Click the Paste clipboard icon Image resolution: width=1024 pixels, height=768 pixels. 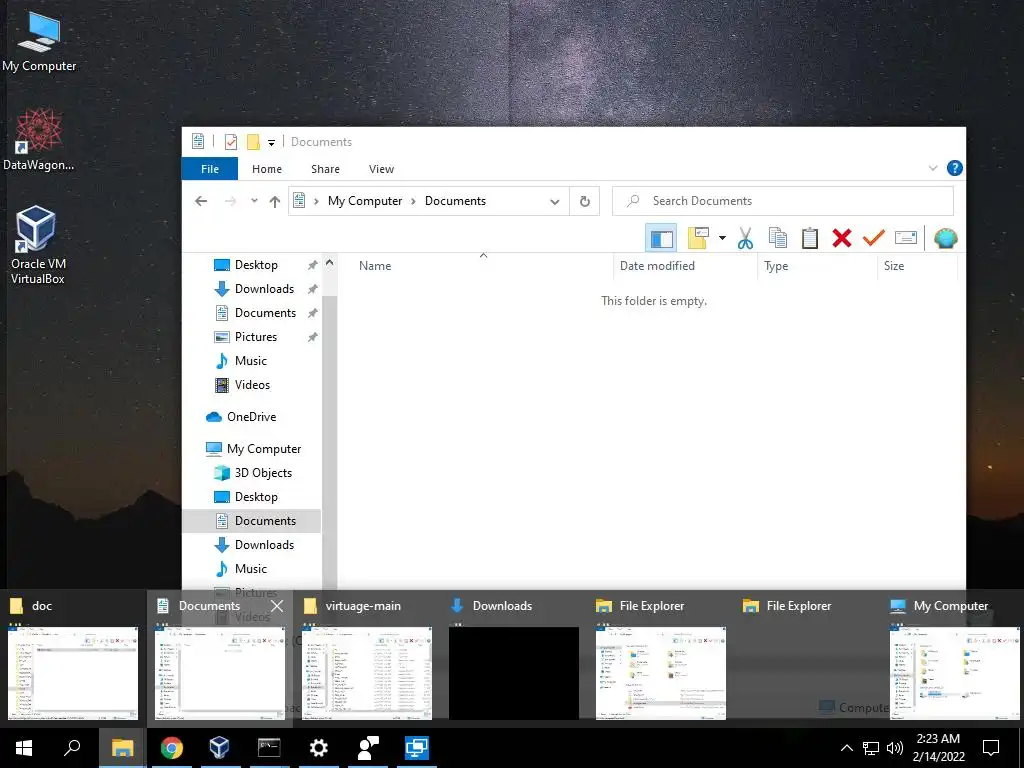[810, 238]
